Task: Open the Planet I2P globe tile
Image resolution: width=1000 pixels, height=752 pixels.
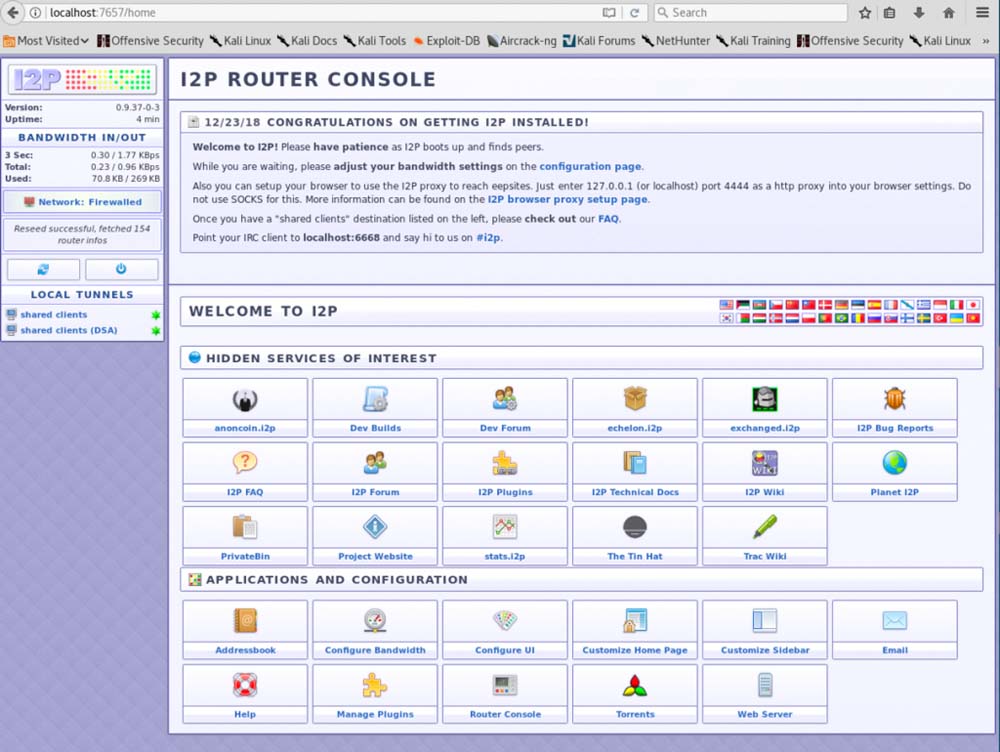Action: [x=894, y=470]
